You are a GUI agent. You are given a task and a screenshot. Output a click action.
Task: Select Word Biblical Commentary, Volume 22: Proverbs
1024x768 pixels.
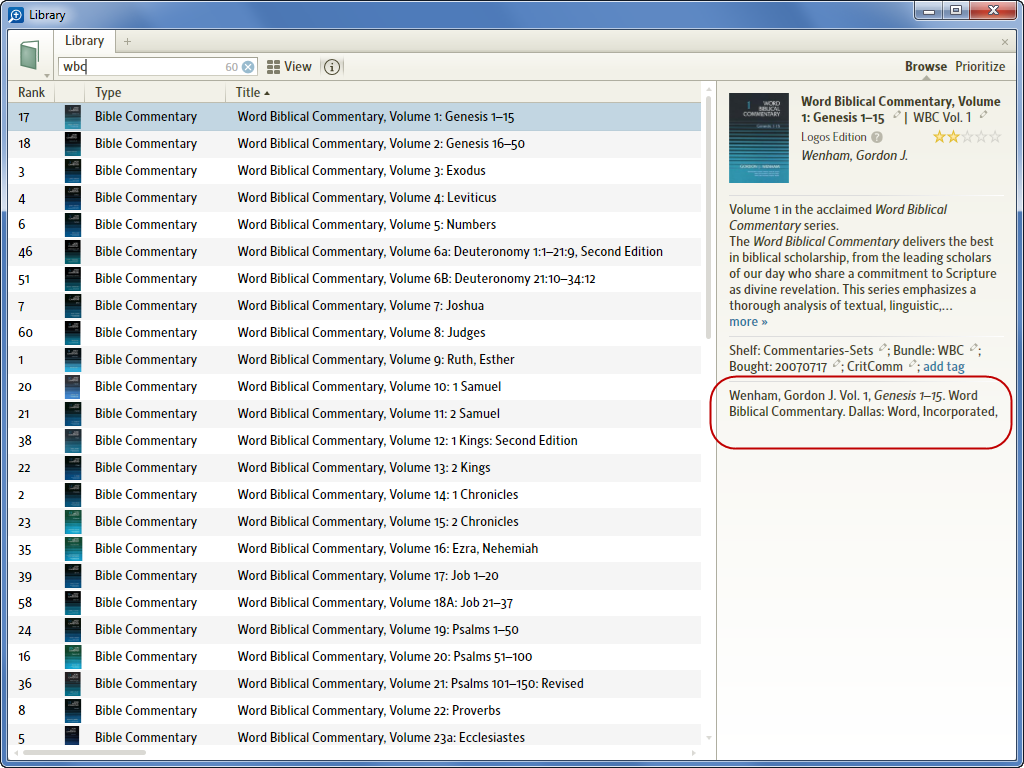pos(355,711)
